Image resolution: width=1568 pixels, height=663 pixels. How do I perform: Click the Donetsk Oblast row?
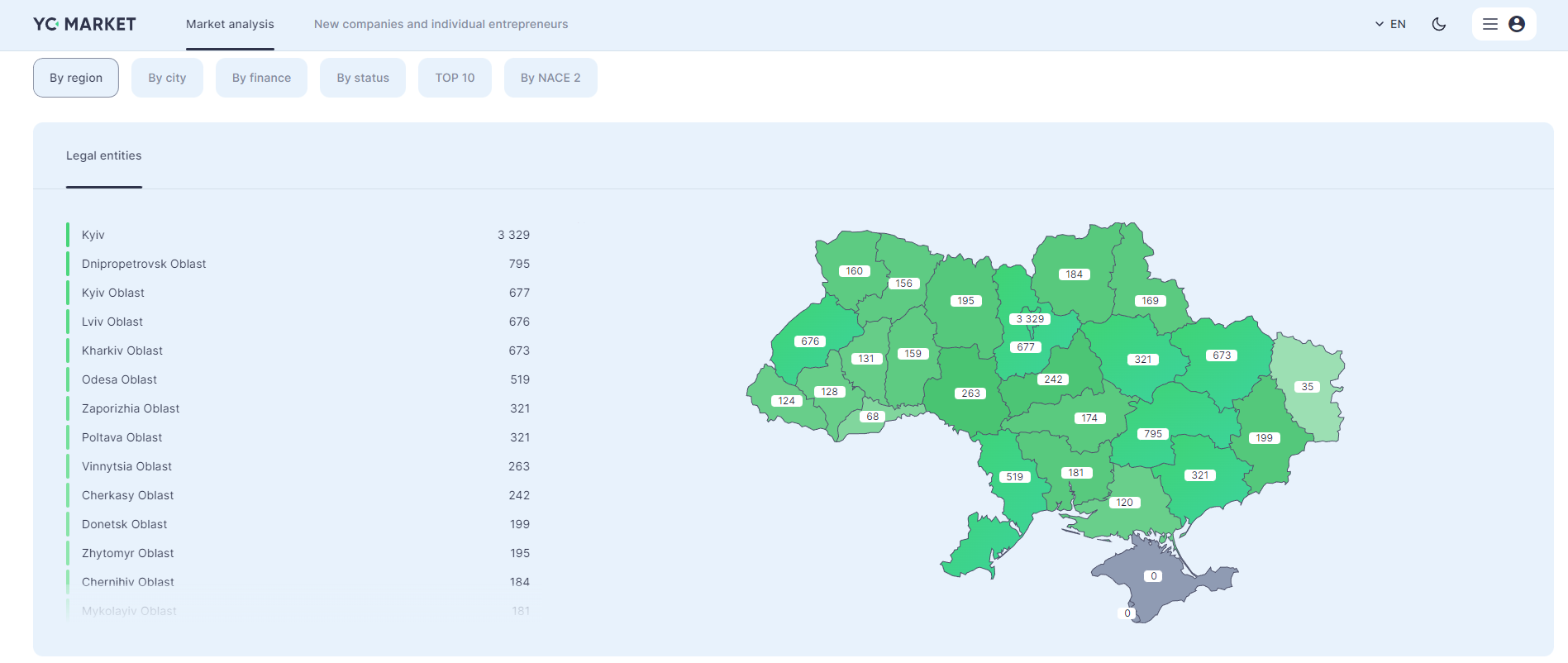coord(298,524)
